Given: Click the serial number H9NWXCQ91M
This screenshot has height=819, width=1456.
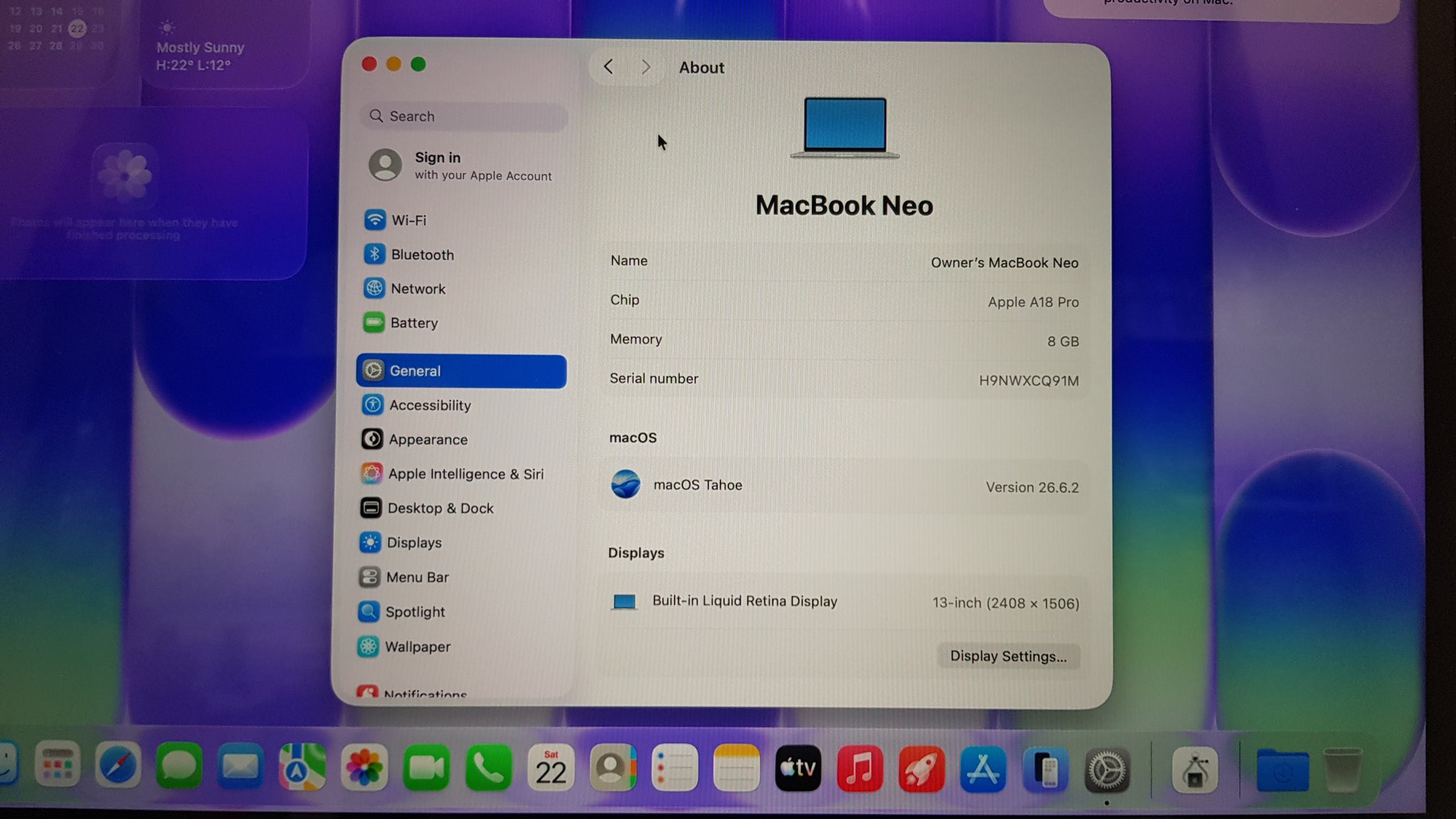Looking at the screenshot, I should coord(1029,380).
